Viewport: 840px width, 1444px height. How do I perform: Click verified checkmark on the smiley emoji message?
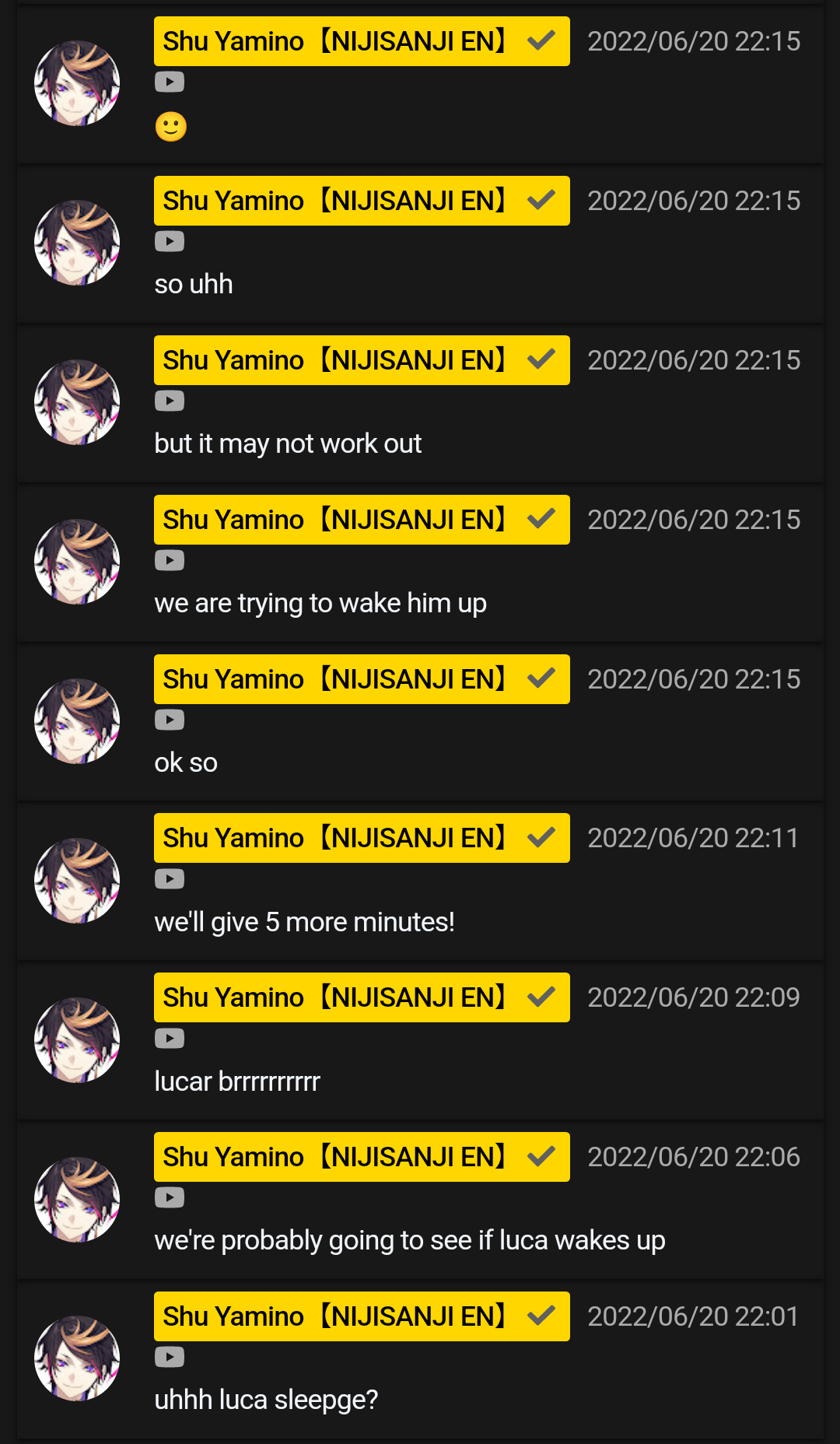(541, 40)
